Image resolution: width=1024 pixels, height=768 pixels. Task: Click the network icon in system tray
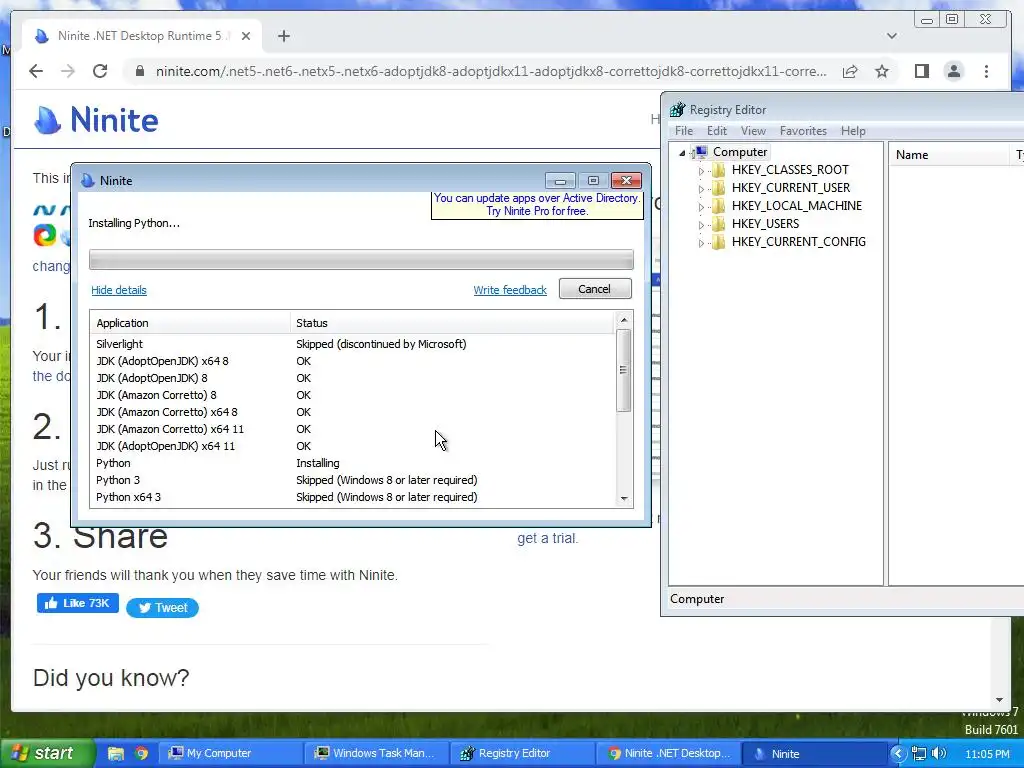pos(918,754)
